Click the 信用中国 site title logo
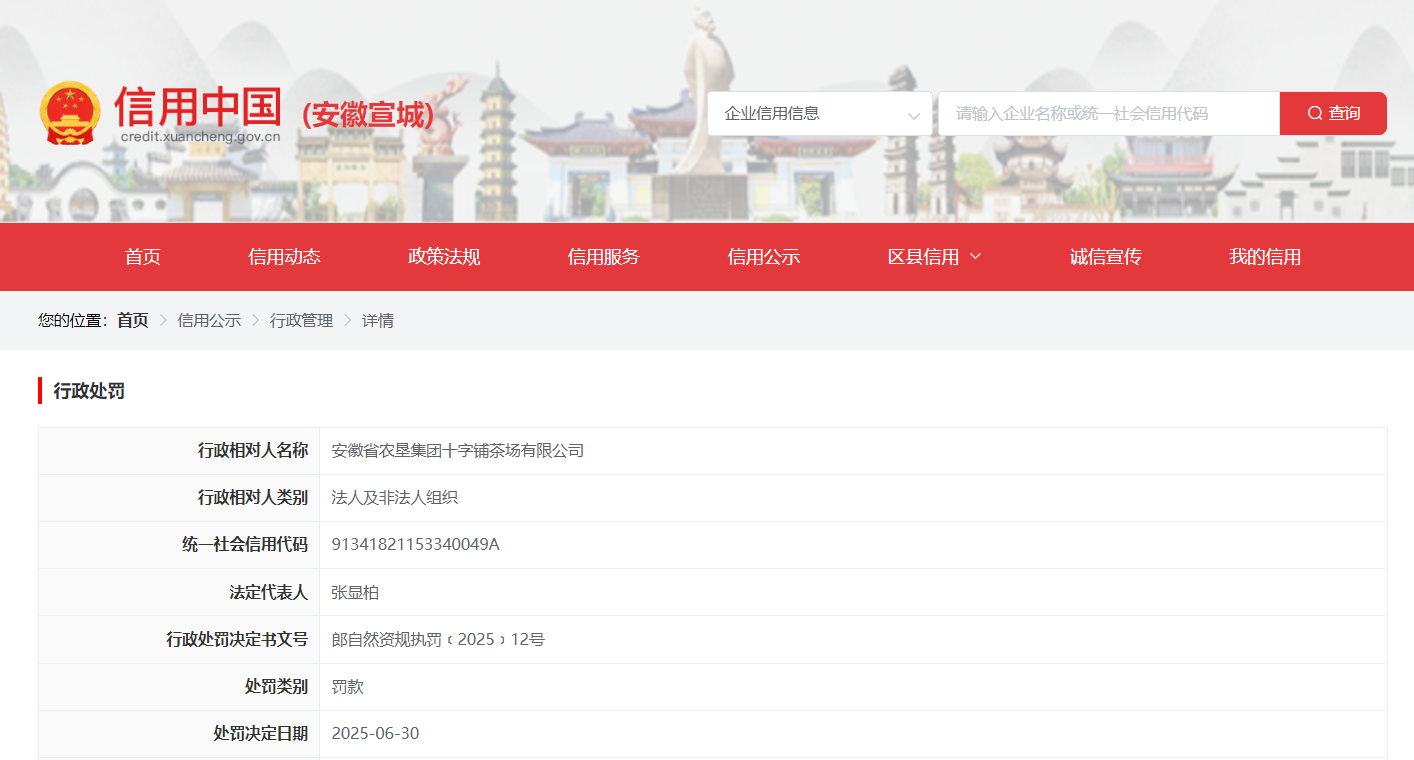The width and height of the screenshot is (1414, 760). (197, 106)
